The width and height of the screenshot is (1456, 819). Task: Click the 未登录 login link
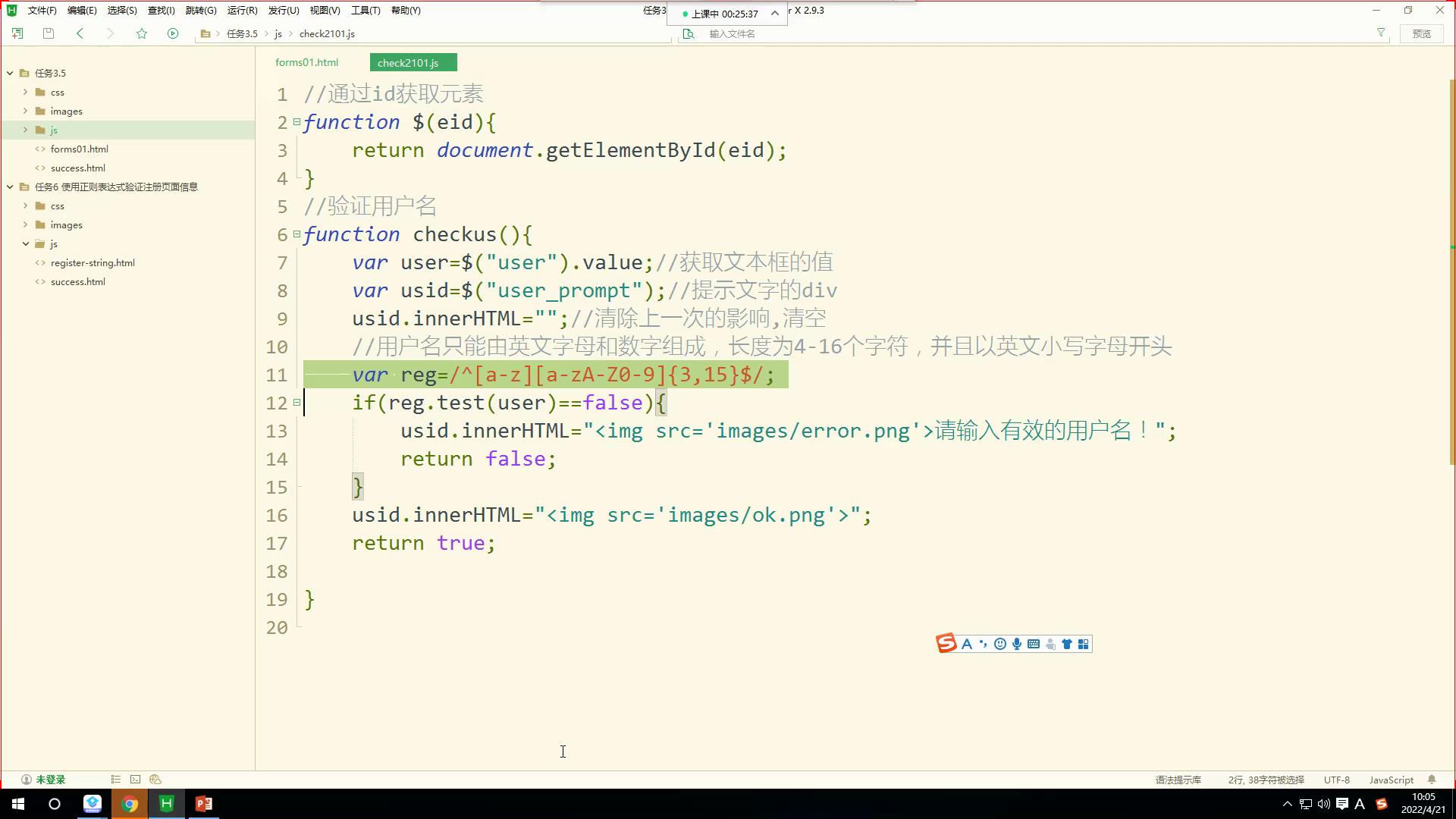(50, 780)
